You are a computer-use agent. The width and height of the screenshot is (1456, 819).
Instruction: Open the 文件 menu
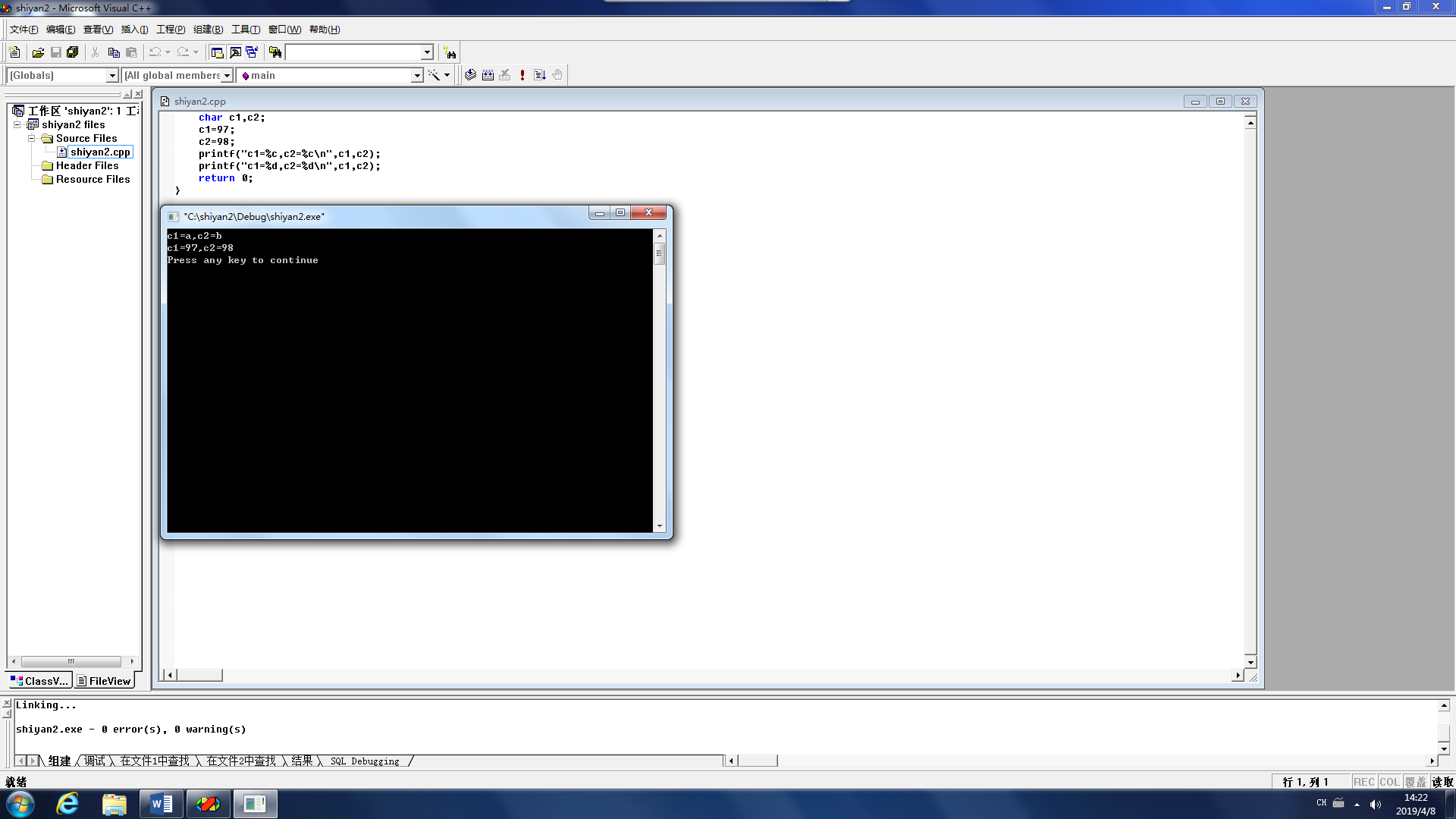point(24,30)
